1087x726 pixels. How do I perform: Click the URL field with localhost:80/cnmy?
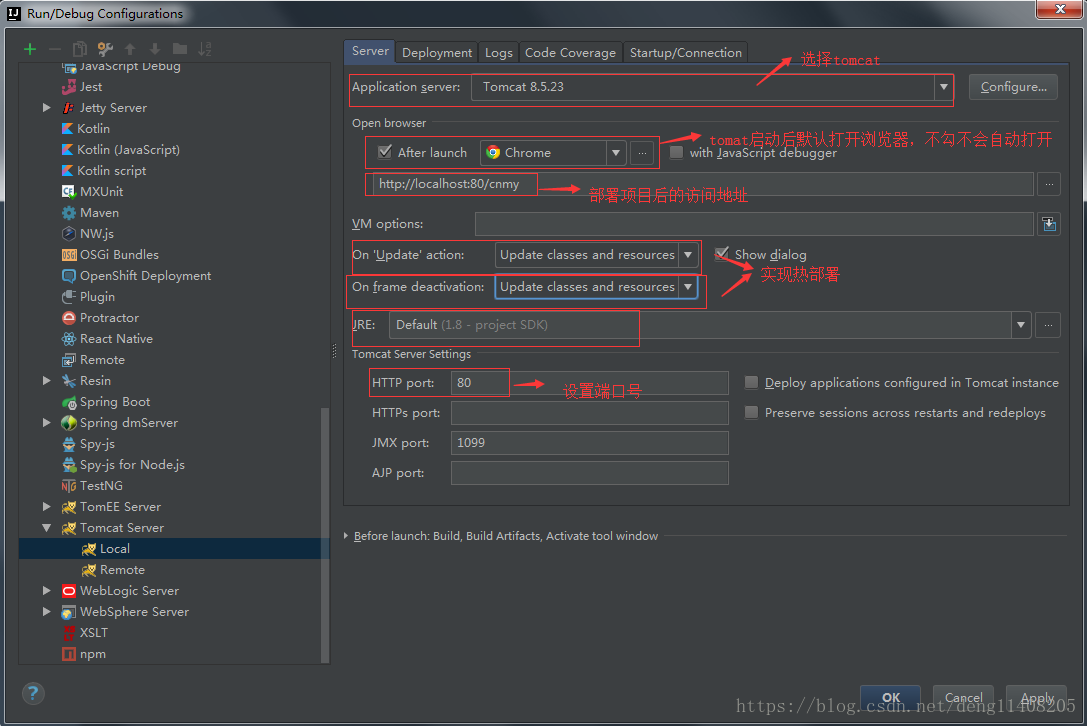point(702,184)
